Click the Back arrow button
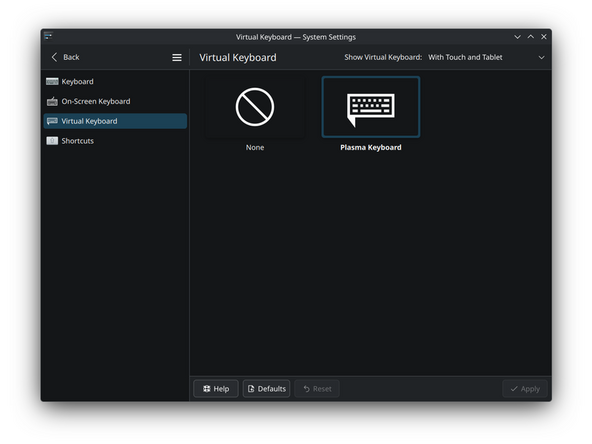The height and width of the screenshot is (444, 592). pyautogui.click(x=65, y=57)
